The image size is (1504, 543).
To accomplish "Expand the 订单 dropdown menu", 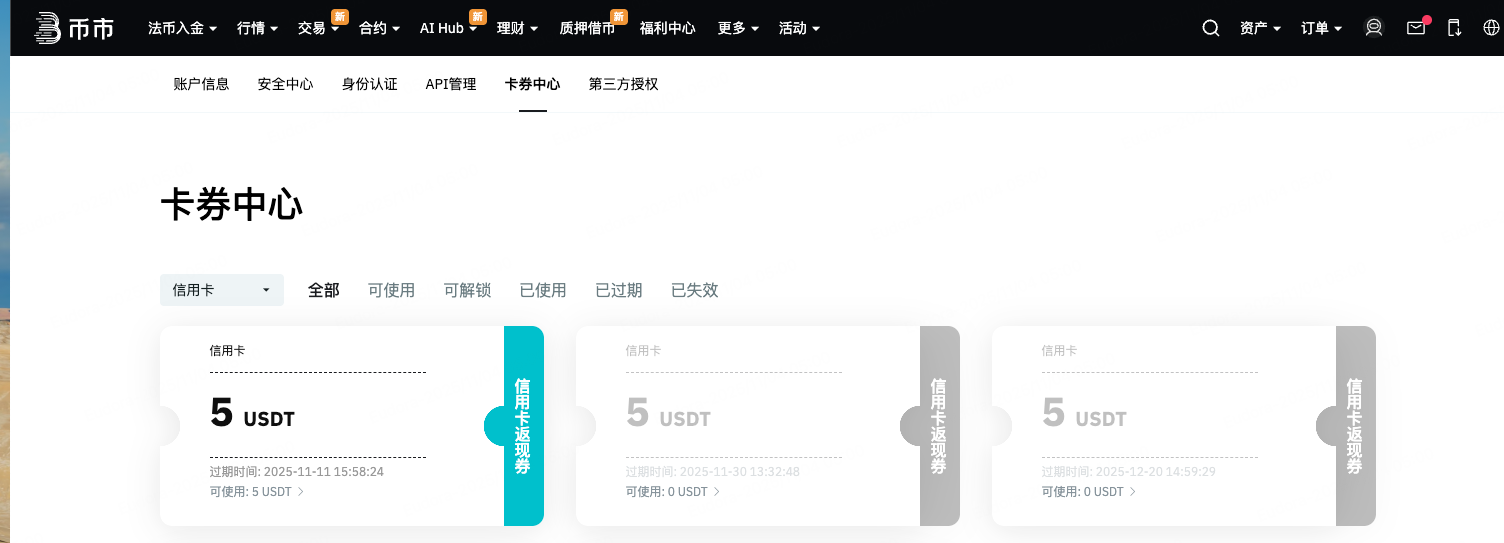I will pos(1321,28).
